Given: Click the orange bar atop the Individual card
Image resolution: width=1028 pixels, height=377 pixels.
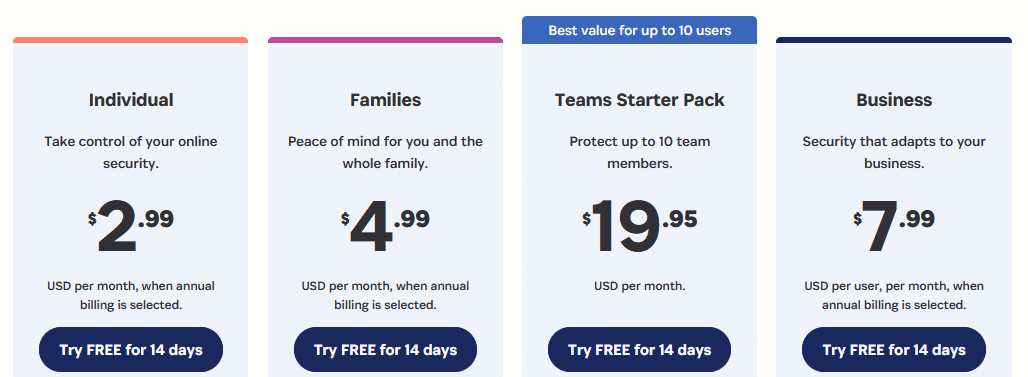Looking at the screenshot, I should (x=130, y=40).
